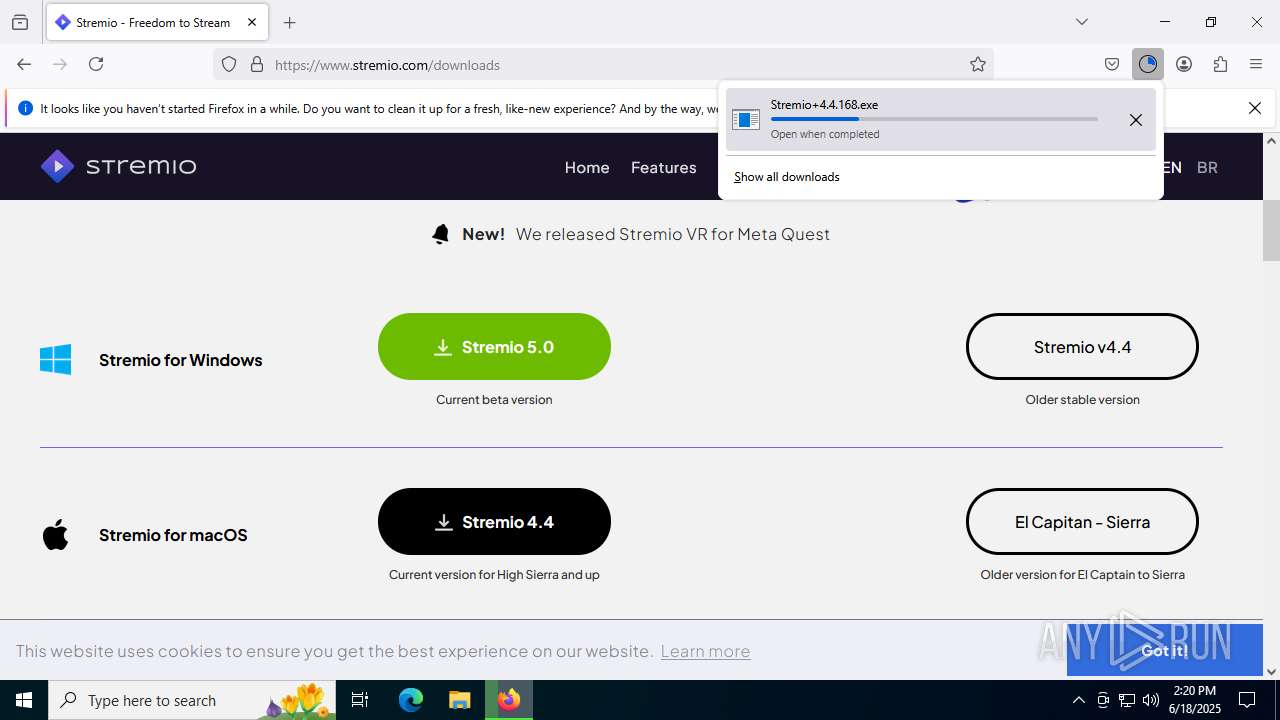
Task: Open the extensions puzzle icon
Action: tap(1220, 64)
